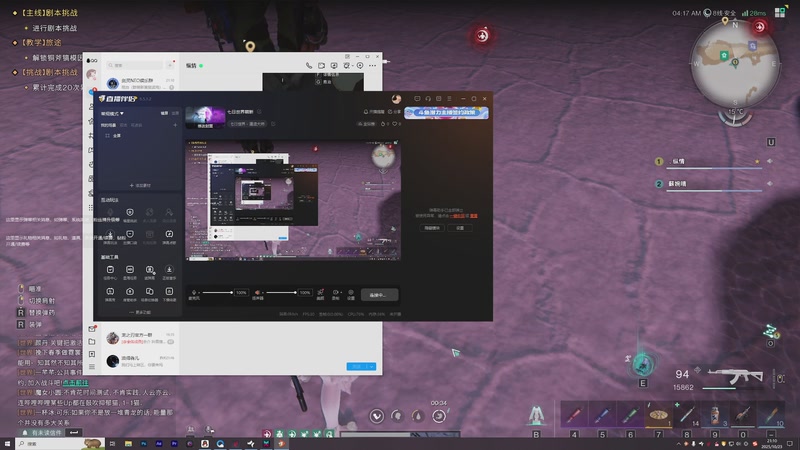Open Photoshop from the taskbar
This screenshot has width=800, height=450.
[x=143, y=444]
